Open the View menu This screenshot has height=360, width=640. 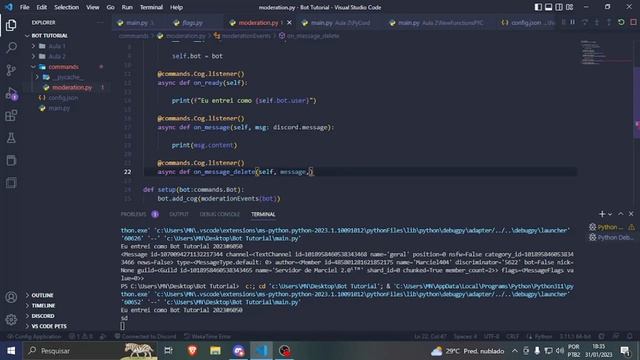click(x=93, y=7)
